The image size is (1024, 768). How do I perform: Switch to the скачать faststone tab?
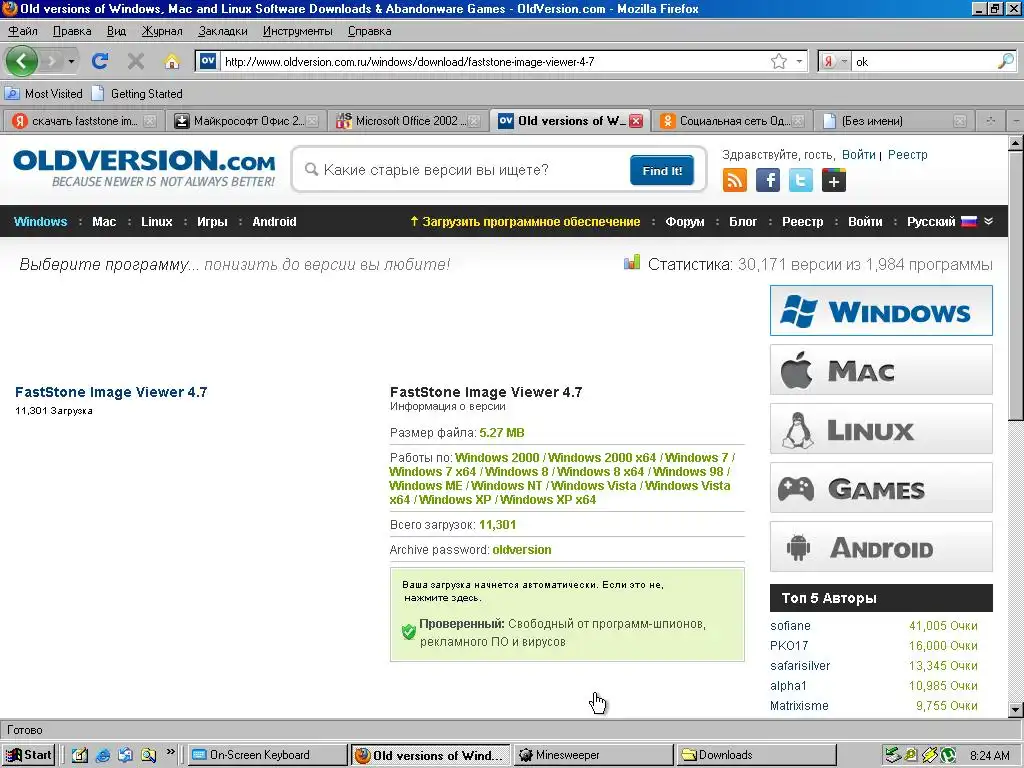pyautogui.click(x=82, y=121)
